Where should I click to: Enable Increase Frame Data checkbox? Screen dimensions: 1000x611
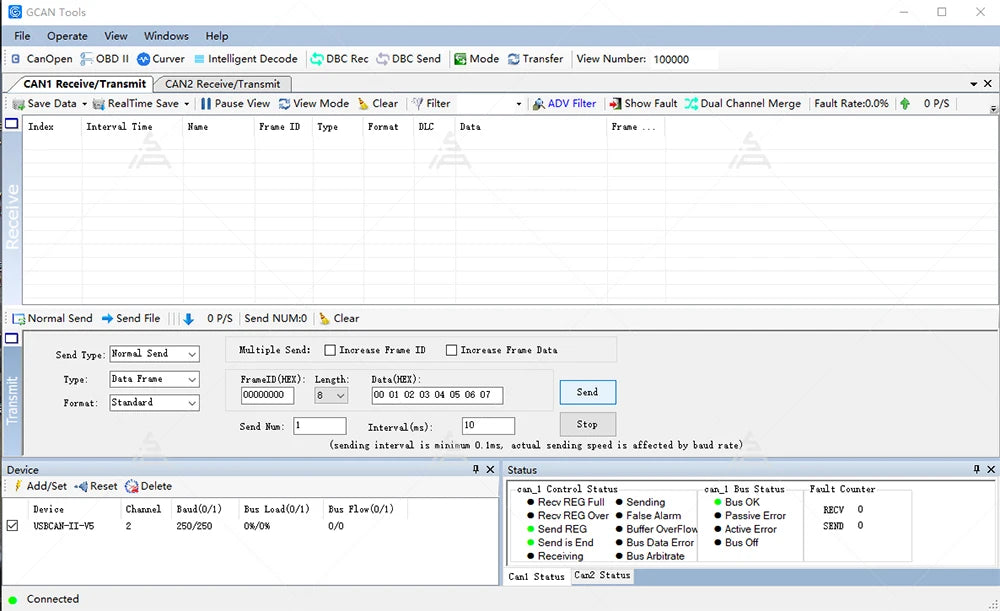click(452, 350)
